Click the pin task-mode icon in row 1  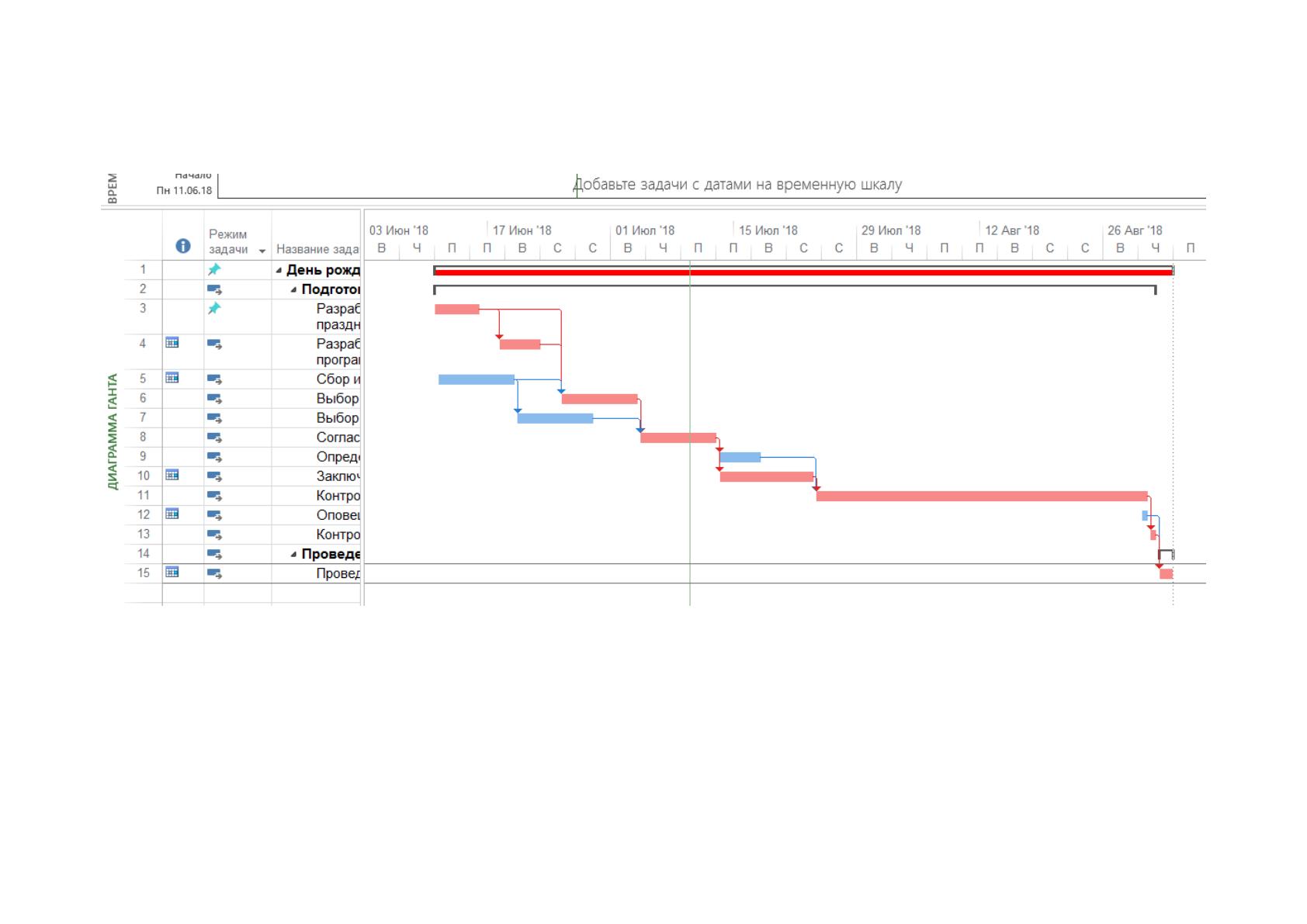(214, 269)
